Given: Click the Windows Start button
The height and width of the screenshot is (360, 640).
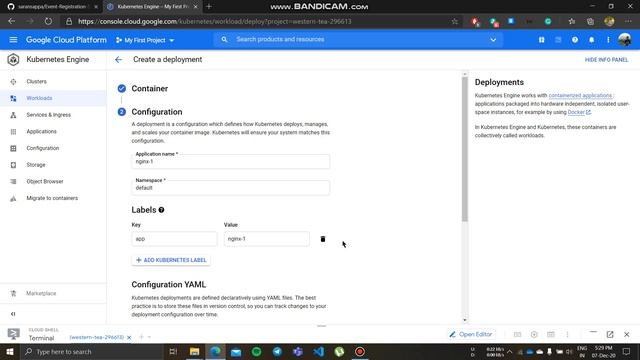Looking at the screenshot, I should (10, 351).
